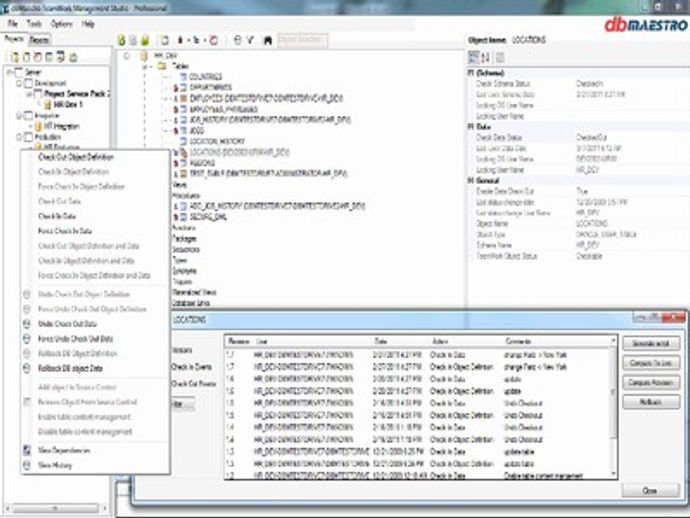Select the Database Links node
The image size is (690, 518).
pos(191,303)
